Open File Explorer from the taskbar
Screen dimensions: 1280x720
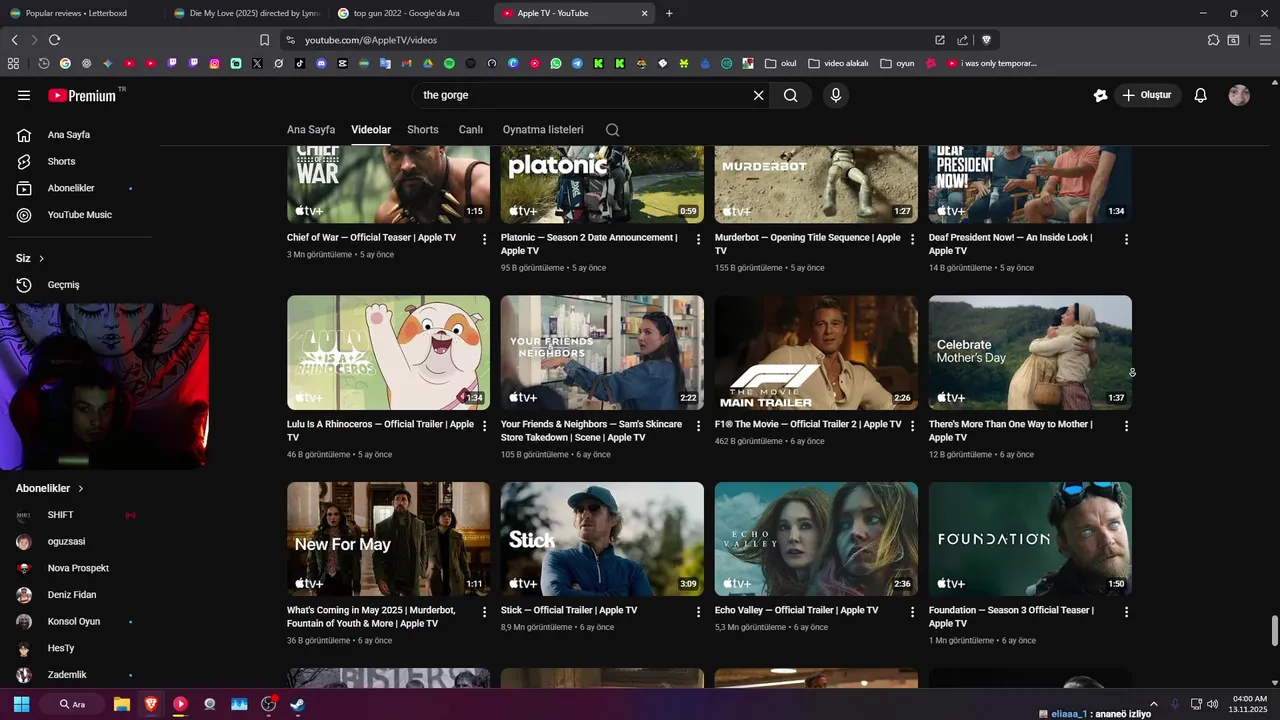(121, 704)
